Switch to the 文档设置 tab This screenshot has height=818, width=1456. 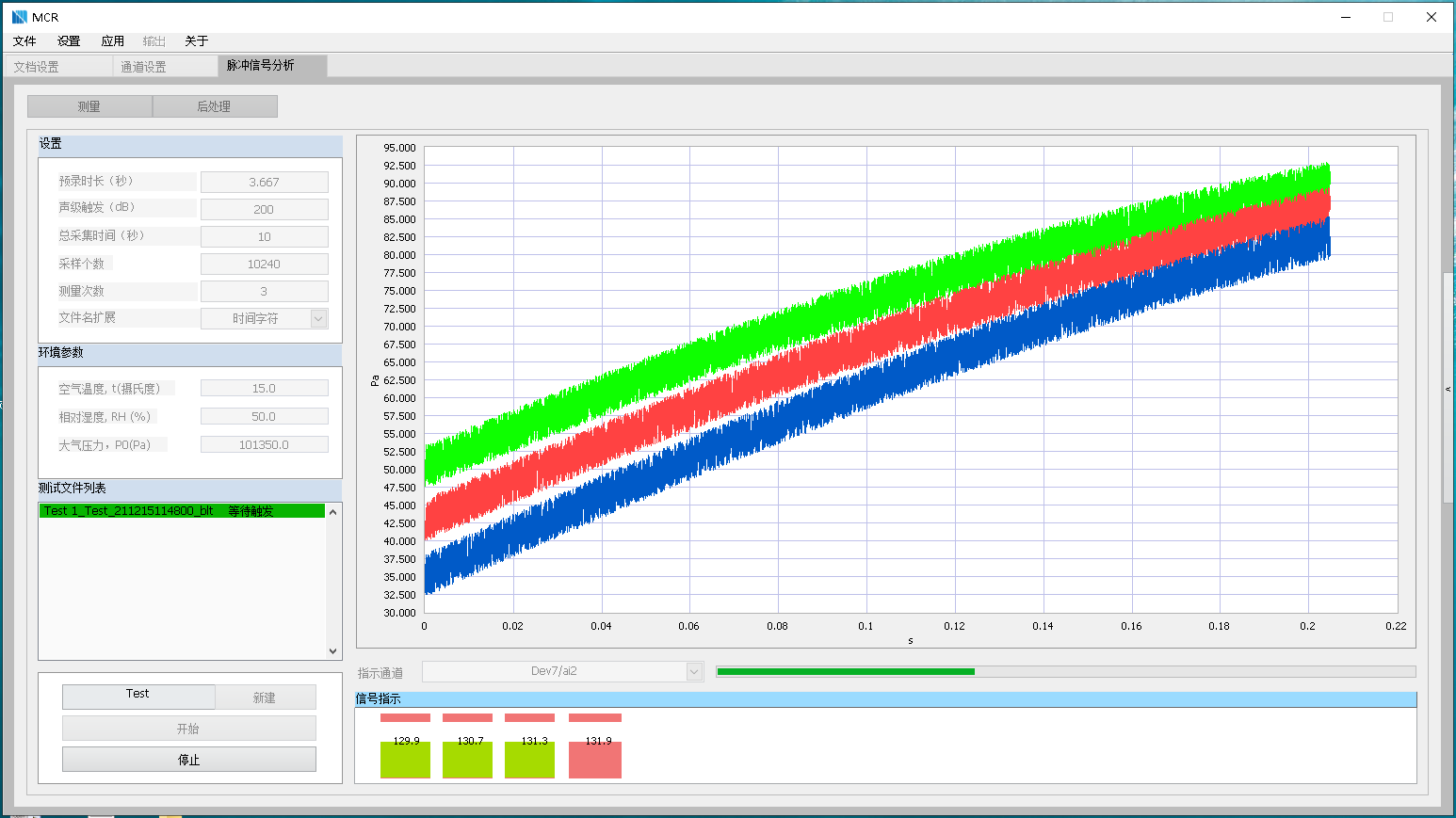pyautogui.click(x=36, y=67)
